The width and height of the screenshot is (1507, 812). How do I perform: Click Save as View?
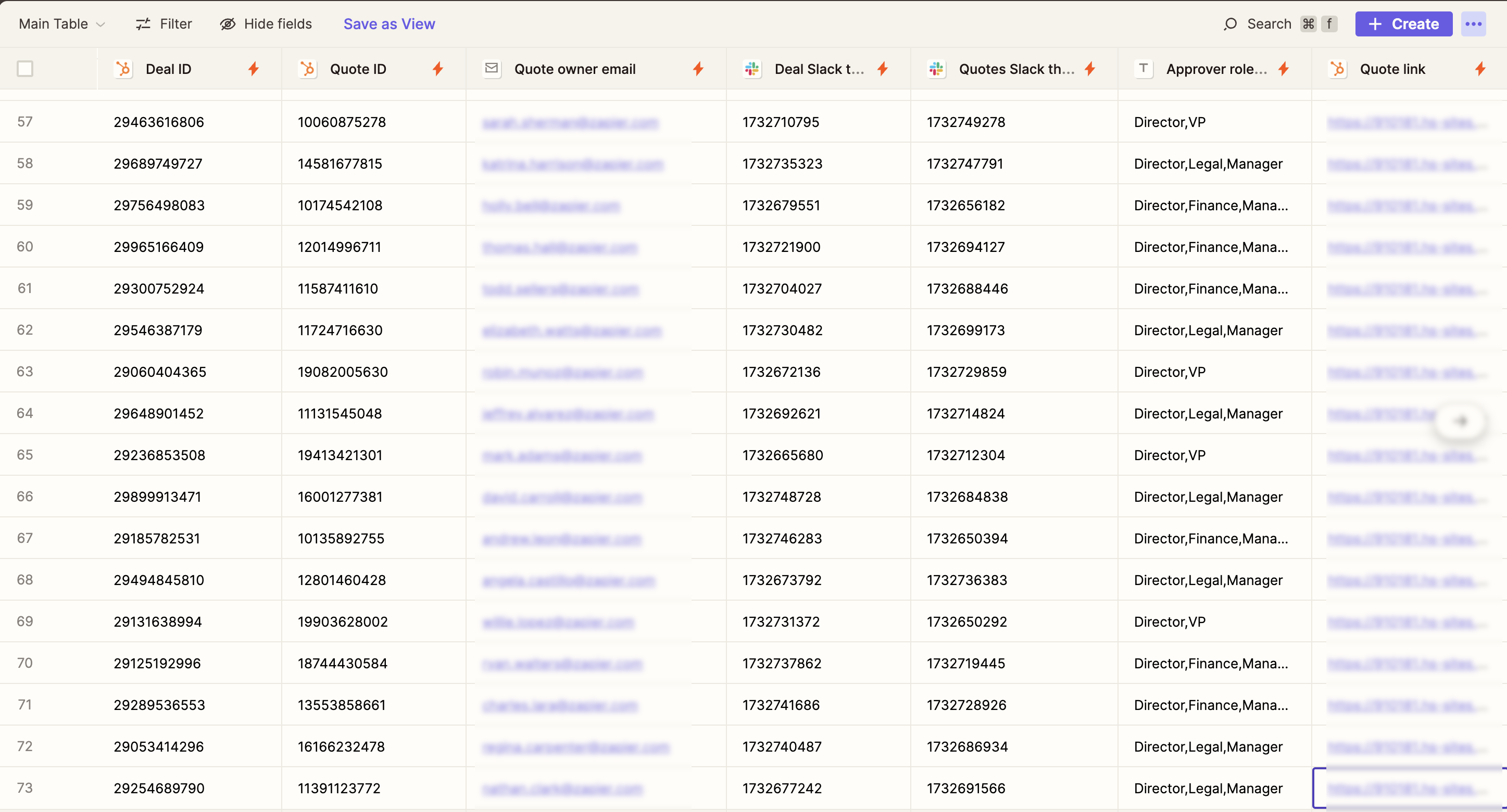(389, 24)
